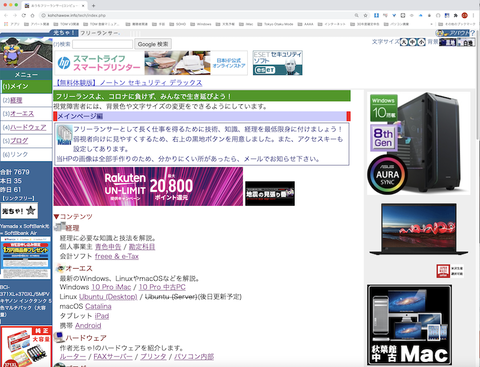480x367 pixels.
Task: Open (5)ブログ from the side menu
Action: pos(26,141)
